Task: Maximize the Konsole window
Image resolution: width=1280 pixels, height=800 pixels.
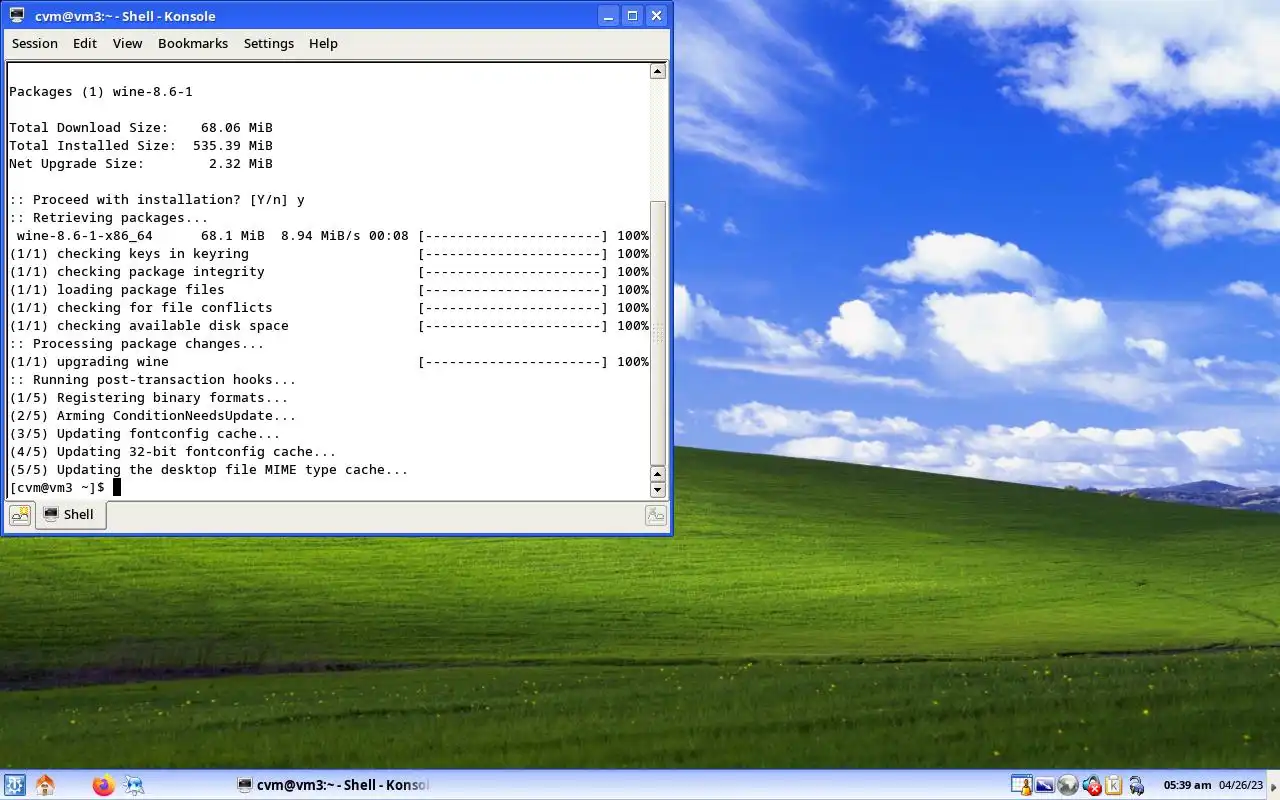Action: coord(632,15)
